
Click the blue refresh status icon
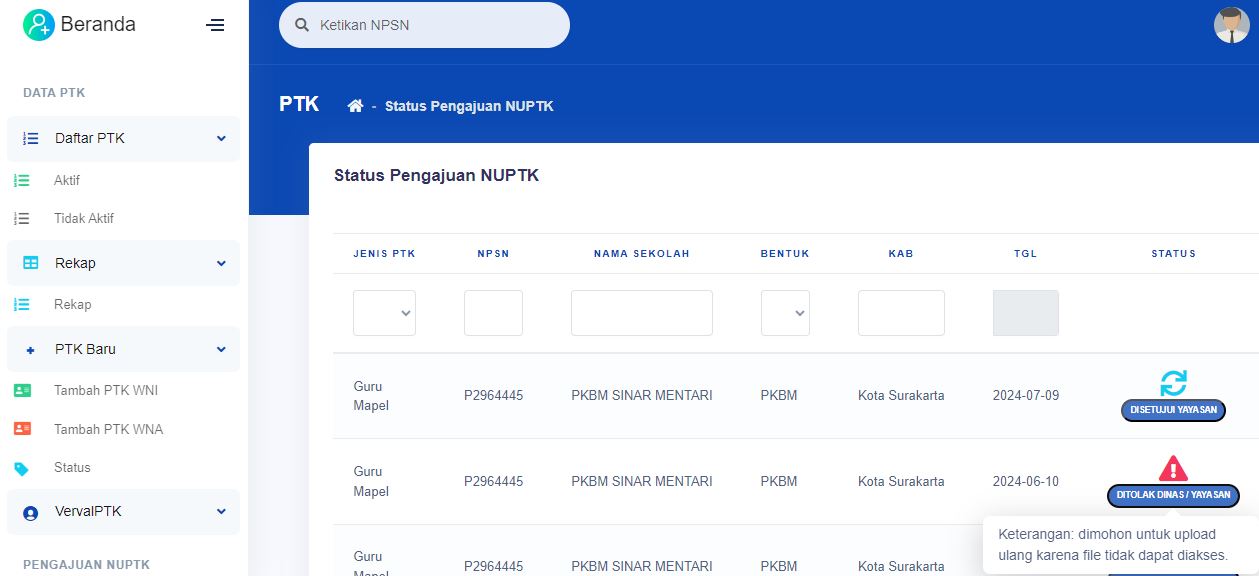[1173, 382]
